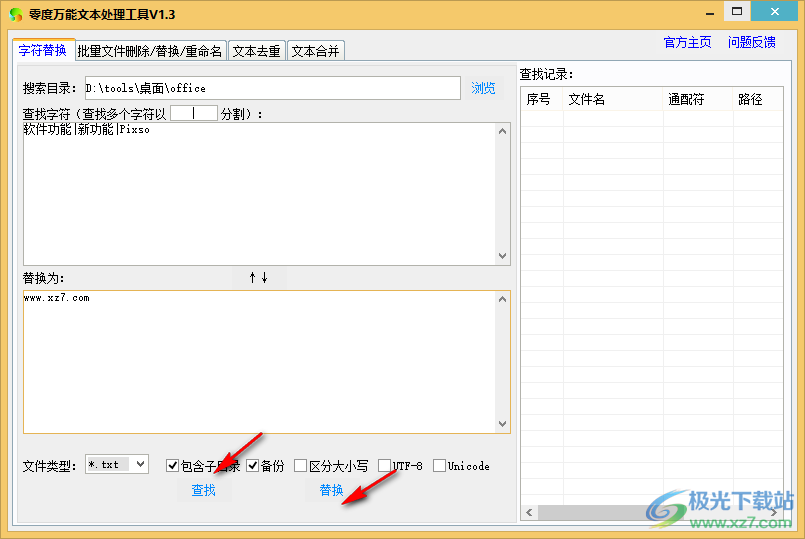Switch to the 字符替换 tab
Screen dimensions: 805x539
43,50
